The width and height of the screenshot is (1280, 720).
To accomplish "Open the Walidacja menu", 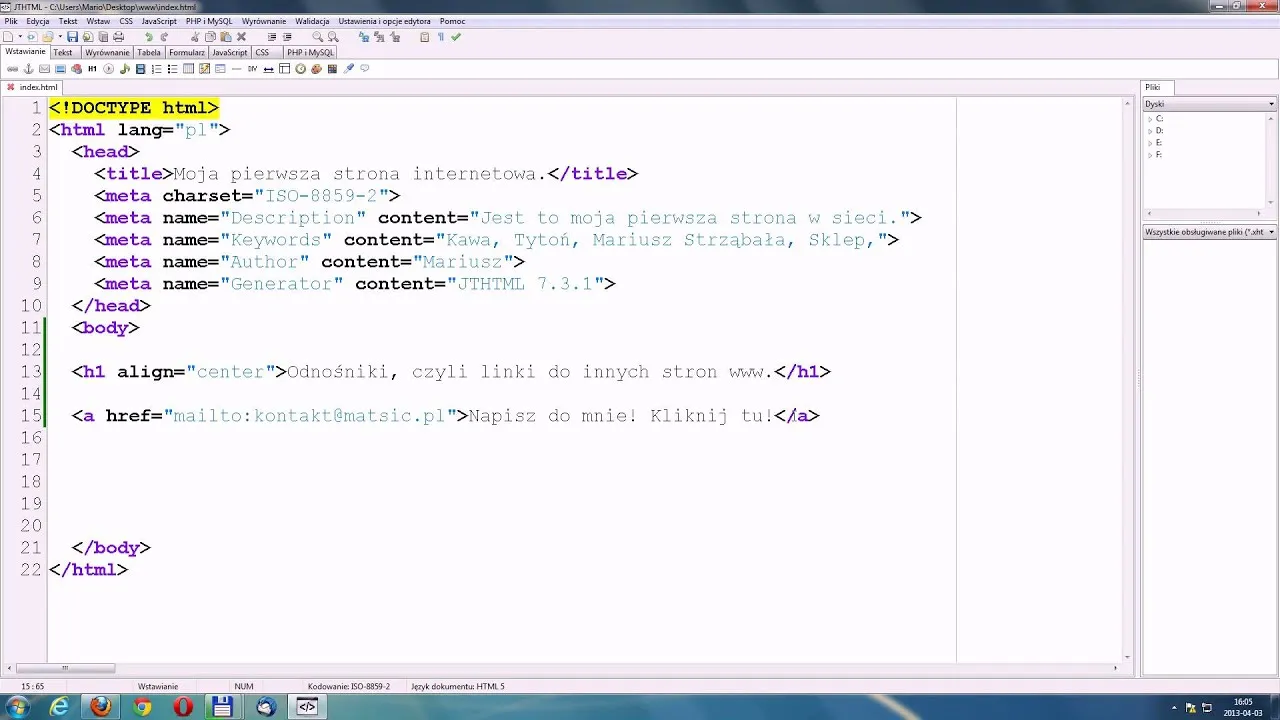I will click(312, 21).
